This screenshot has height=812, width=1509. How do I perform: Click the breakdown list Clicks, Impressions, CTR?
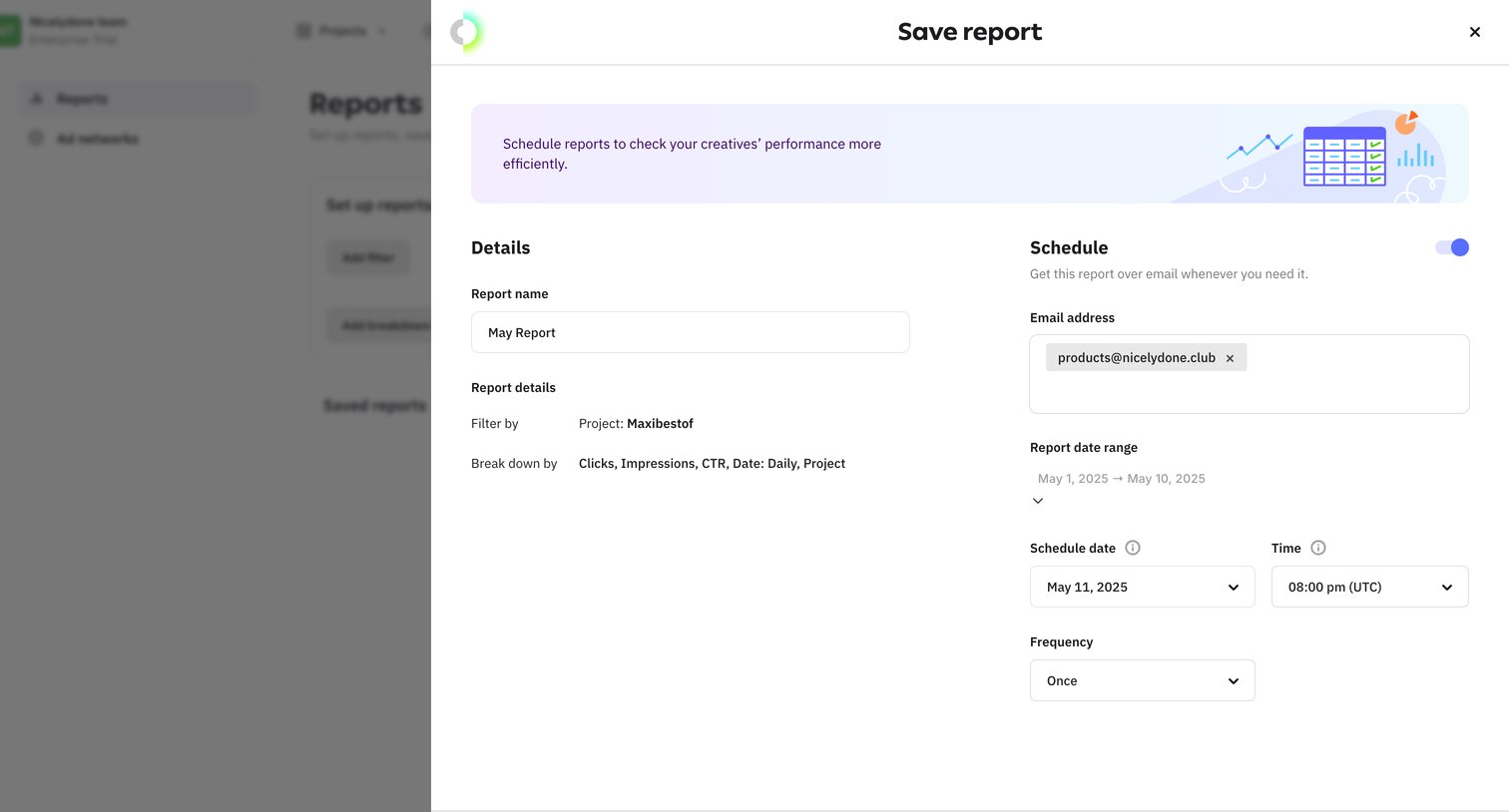712,464
